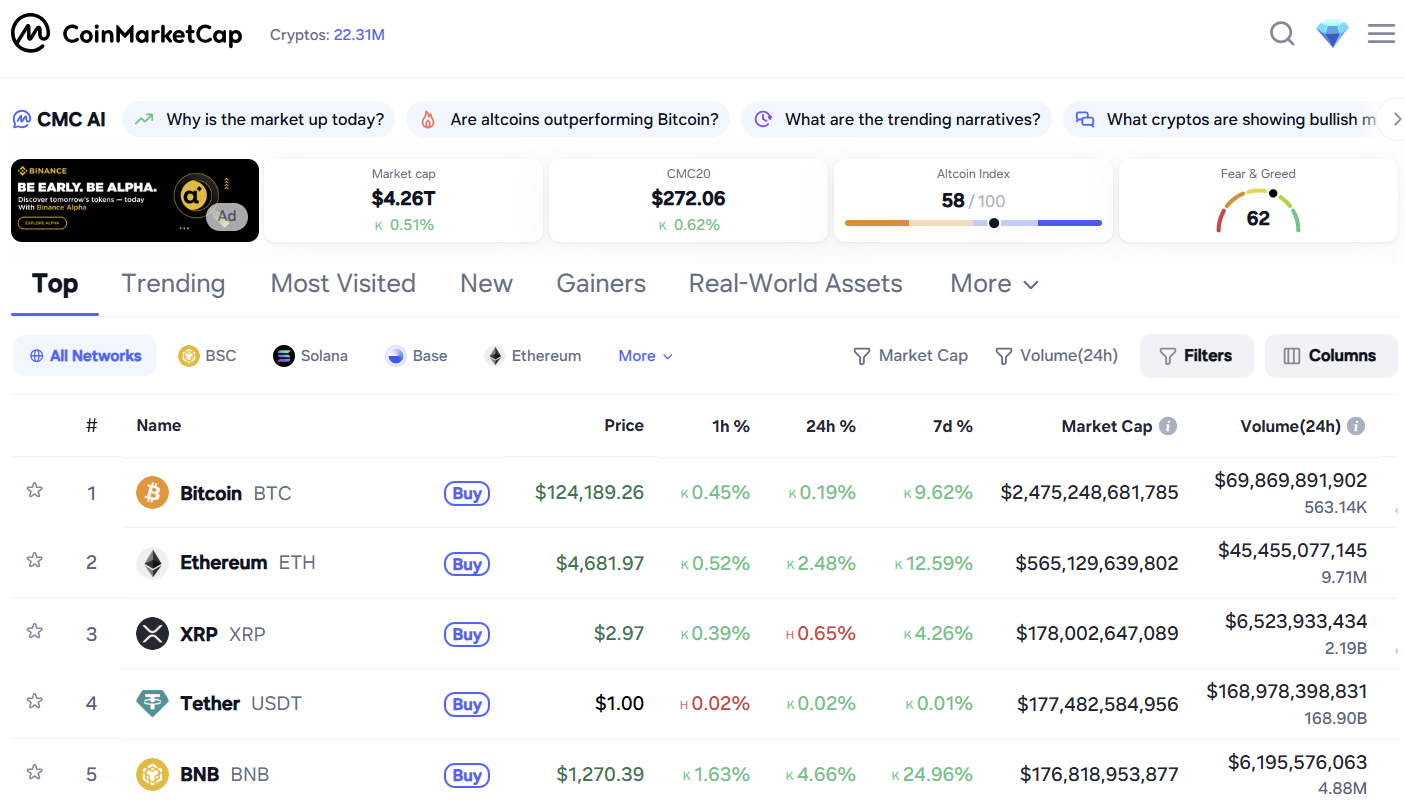Switch to the Gainers tab
The width and height of the screenshot is (1405, 807).
click(601, 284)
